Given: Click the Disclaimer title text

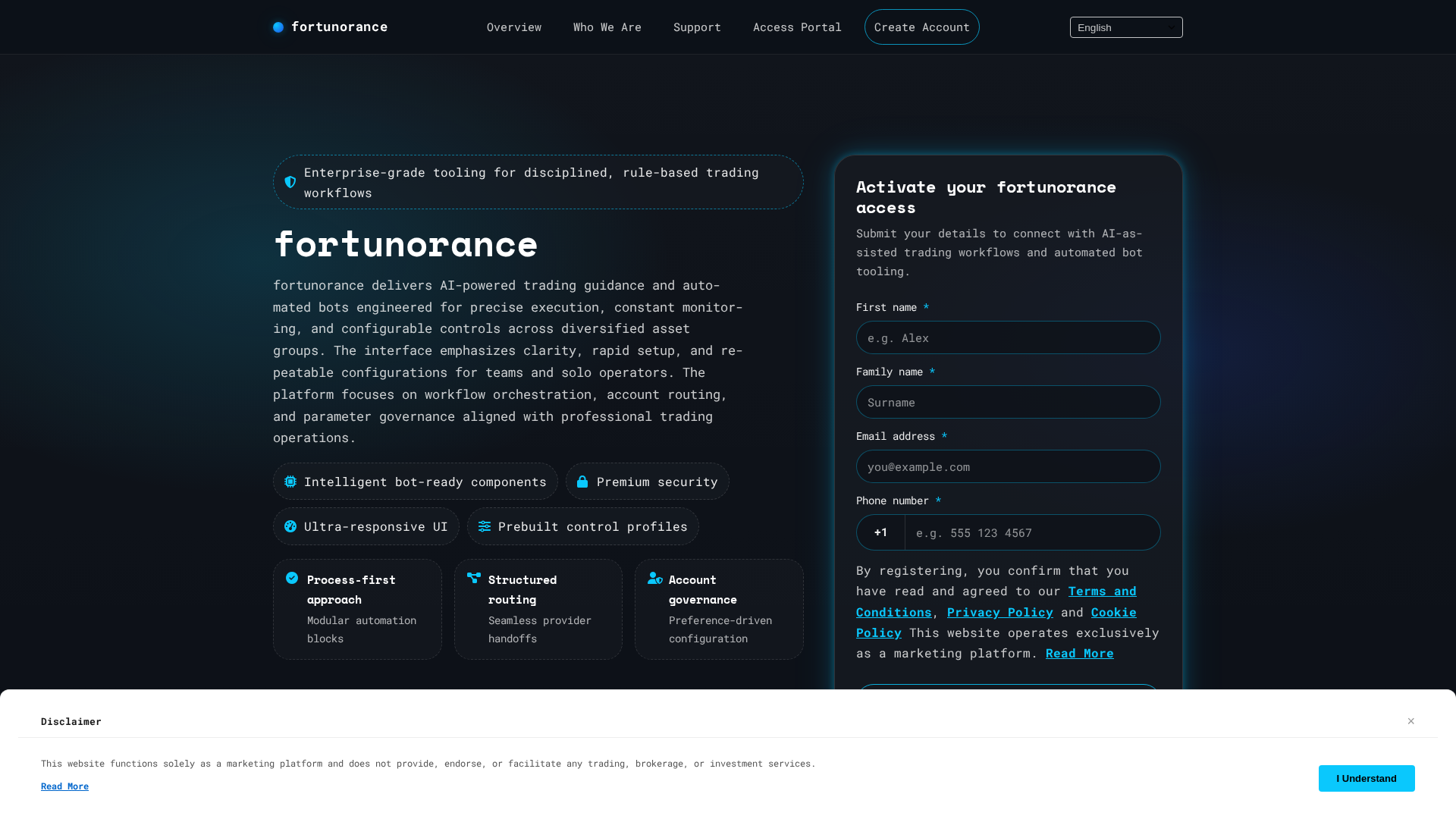Looking at the screenshot, I should (x=71, y=721).
